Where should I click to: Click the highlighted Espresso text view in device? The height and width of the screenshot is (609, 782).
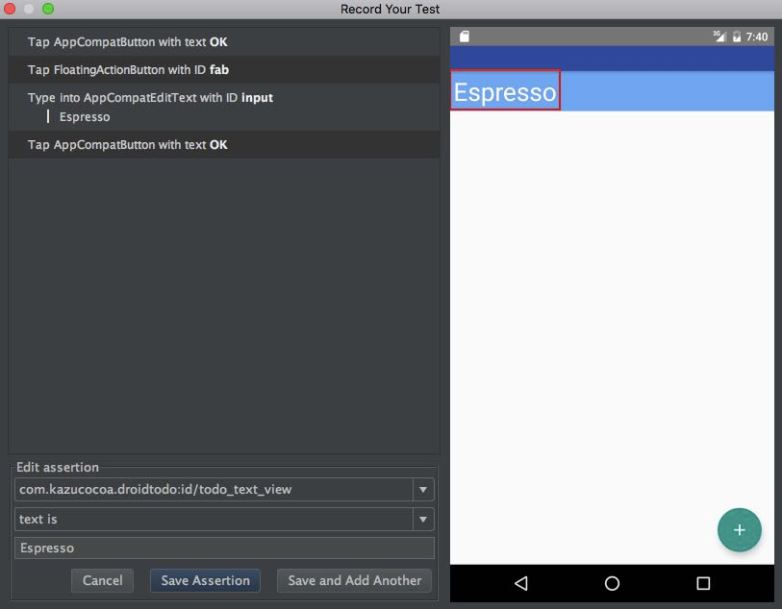[505, 90]
